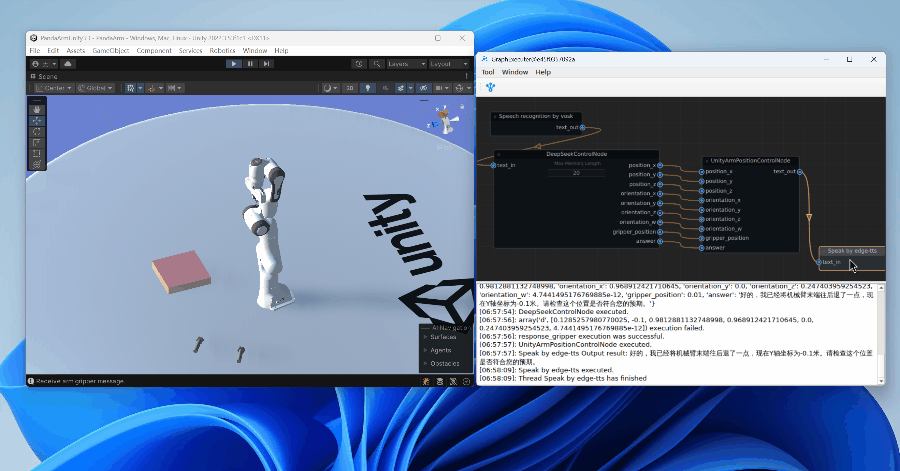Select the Rect transform tool in Unity
The image size is (900, 471).
[37, 153]
